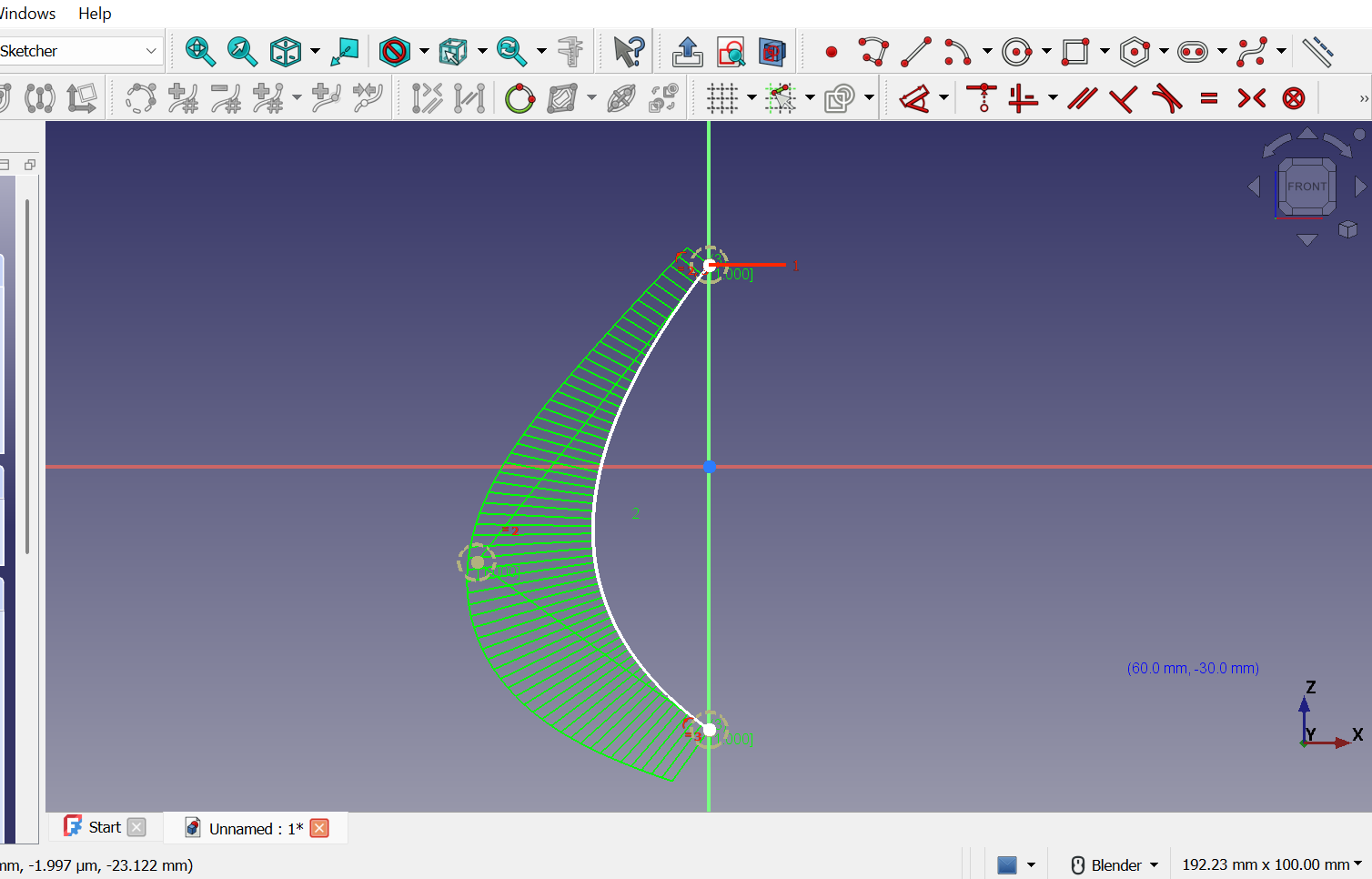Select the Line tool
1372x879 pixels.
click(x=916, y=51)
